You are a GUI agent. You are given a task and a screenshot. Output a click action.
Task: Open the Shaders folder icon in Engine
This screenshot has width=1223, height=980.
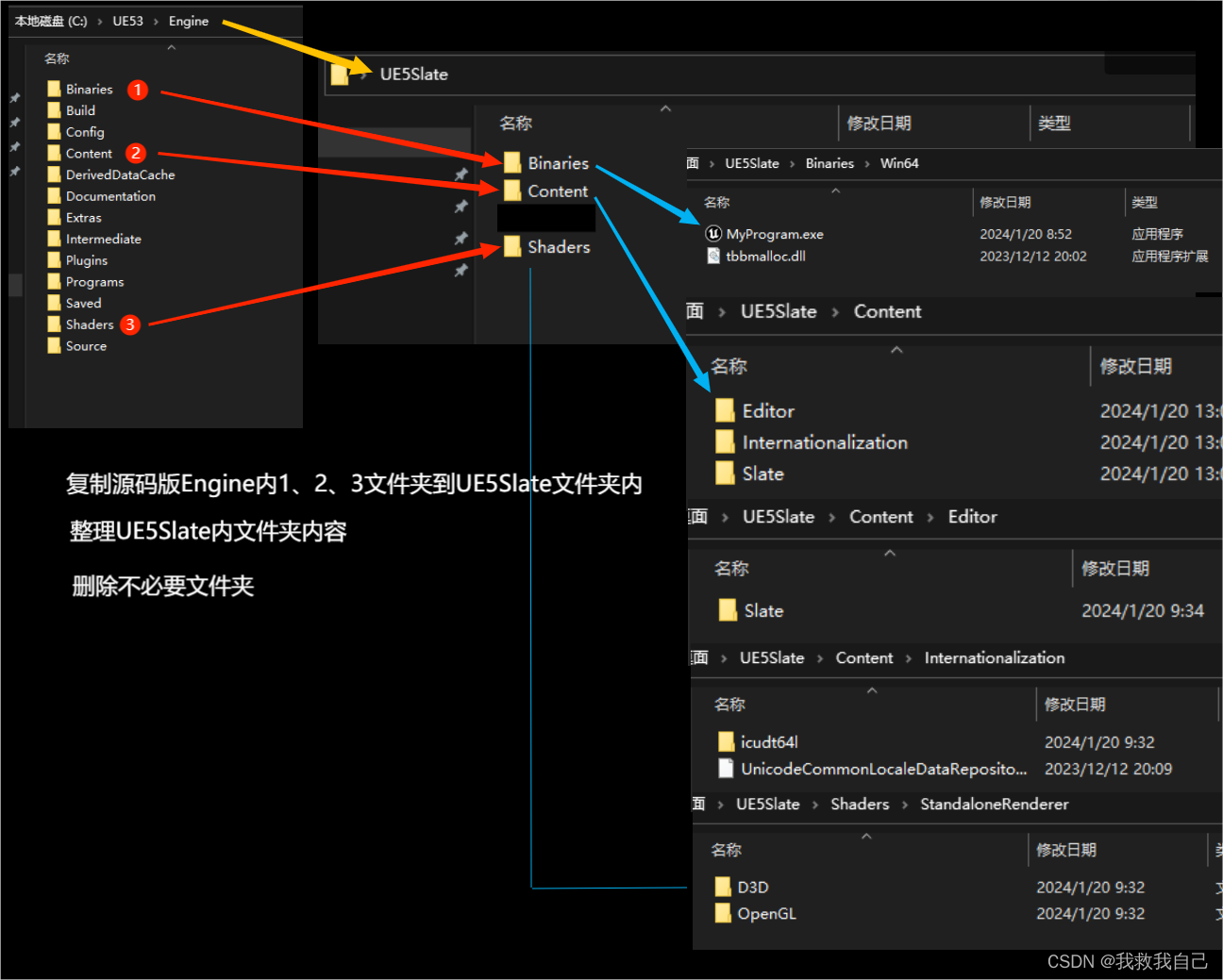(55, 324)
